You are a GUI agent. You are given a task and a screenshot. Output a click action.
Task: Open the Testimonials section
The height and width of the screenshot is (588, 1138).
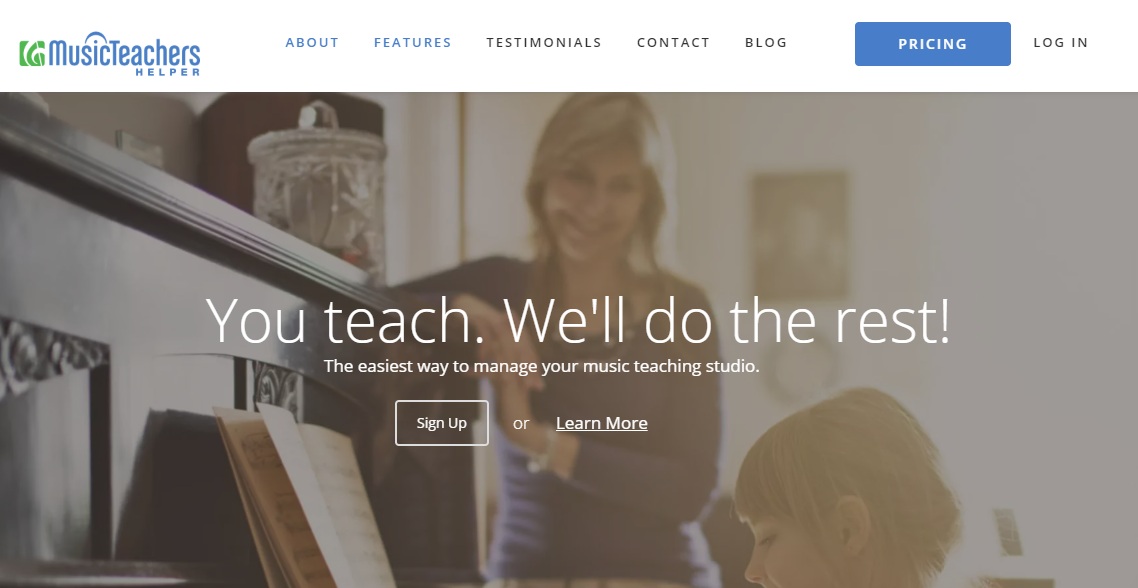coord(544,43)
